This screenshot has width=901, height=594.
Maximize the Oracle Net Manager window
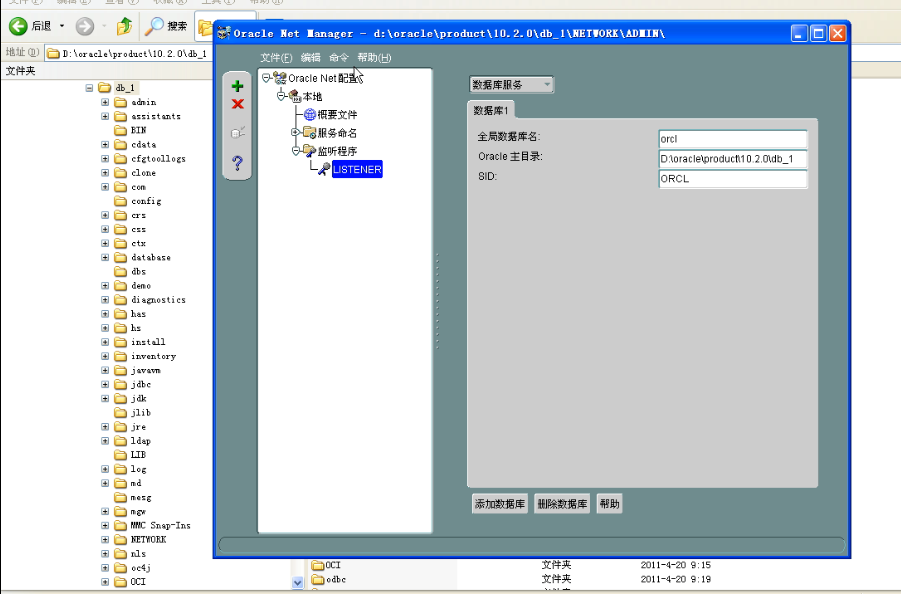tap(818, 33)
